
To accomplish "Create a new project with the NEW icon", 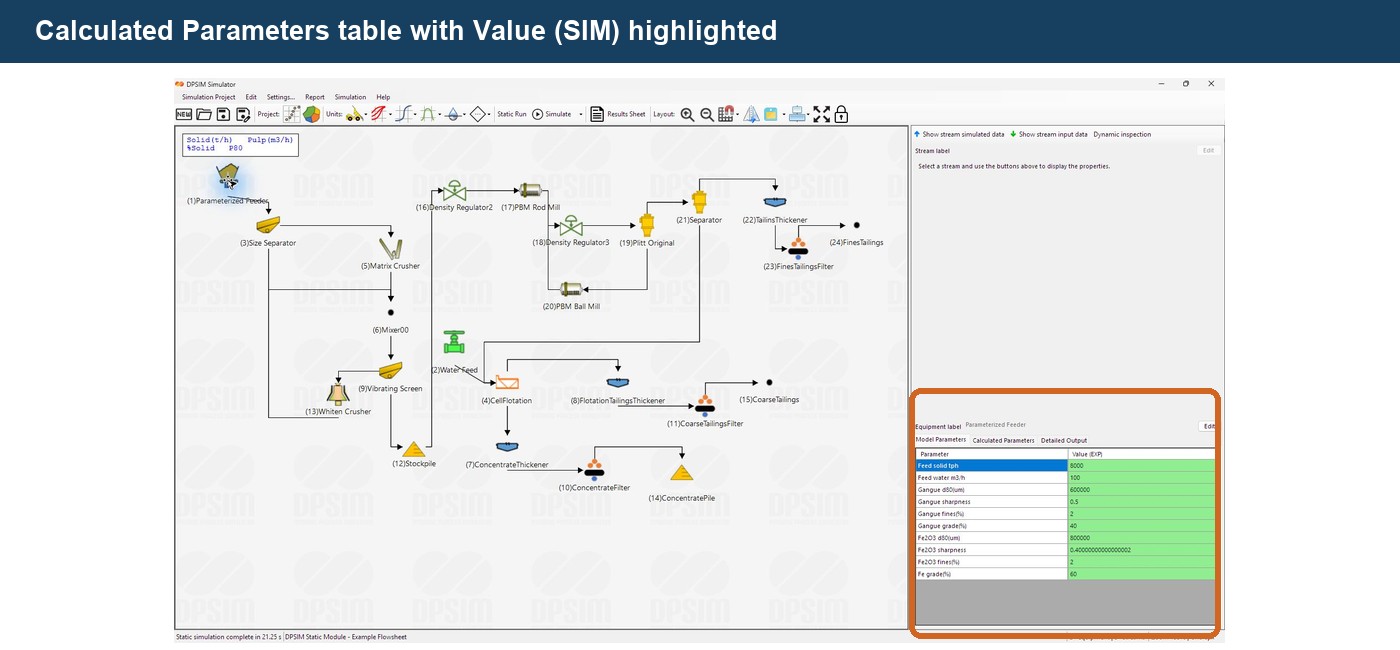I will click(183, 114).
